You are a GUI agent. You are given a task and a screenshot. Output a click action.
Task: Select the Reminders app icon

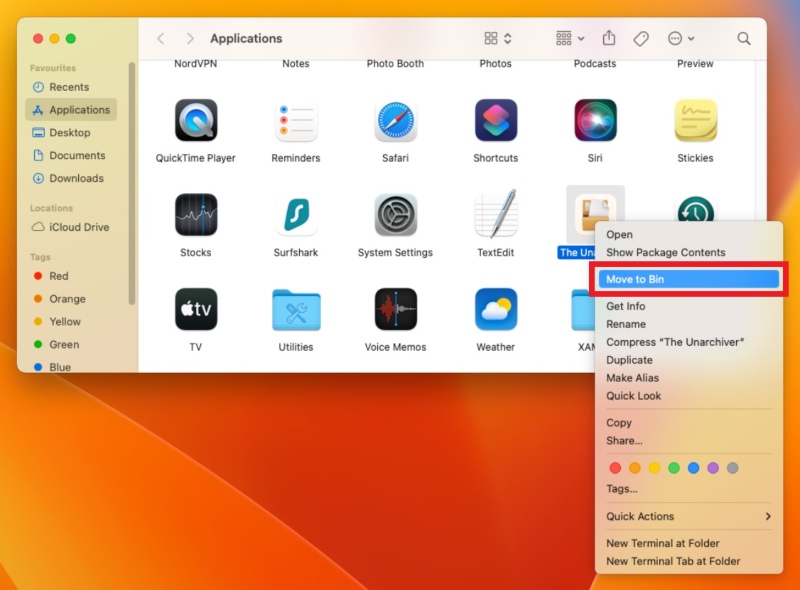[x=296, y=120]
